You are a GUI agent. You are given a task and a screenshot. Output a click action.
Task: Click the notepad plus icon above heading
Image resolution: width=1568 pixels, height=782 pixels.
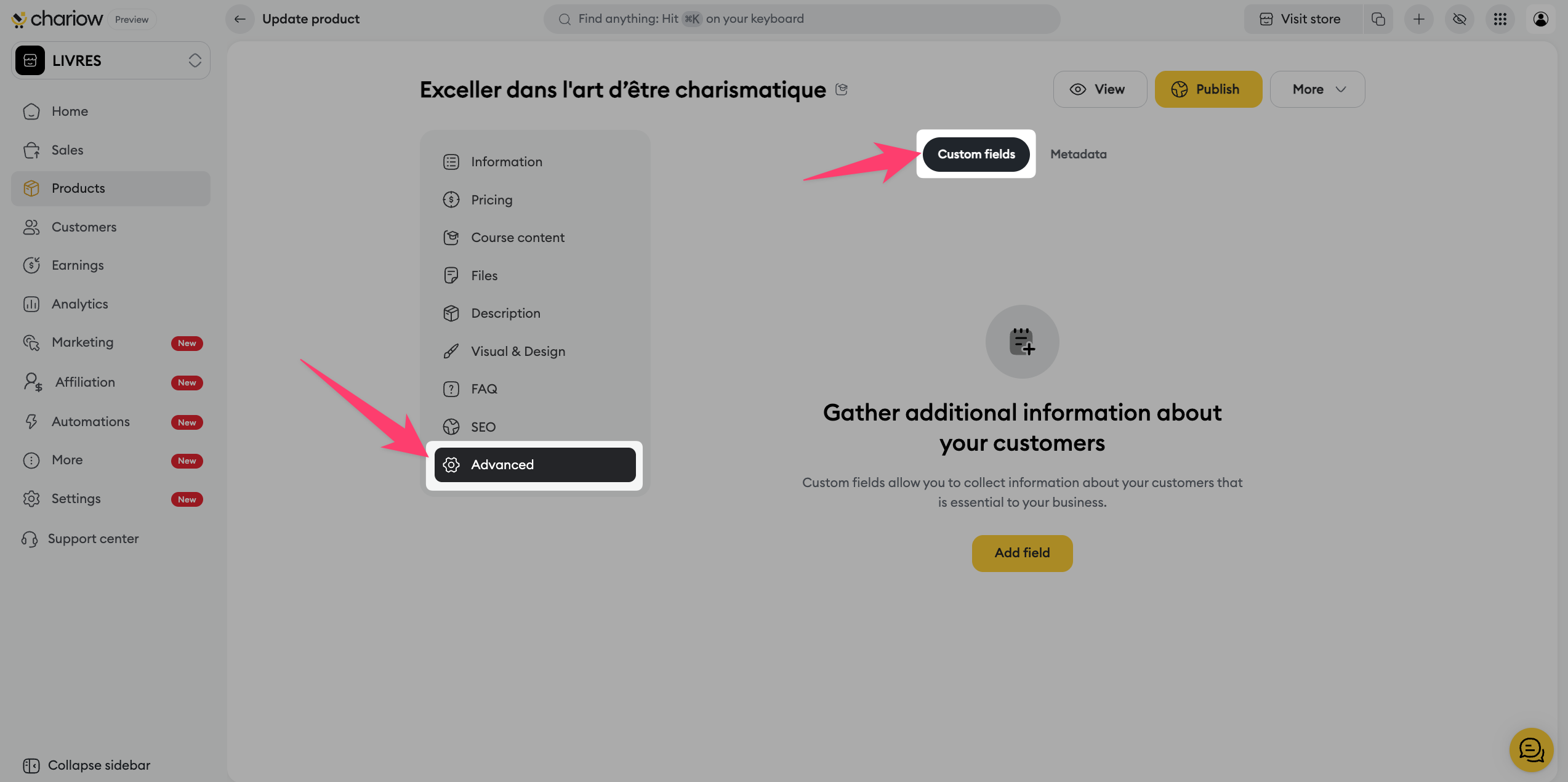pyautogui.click(x=1022, y=341)
